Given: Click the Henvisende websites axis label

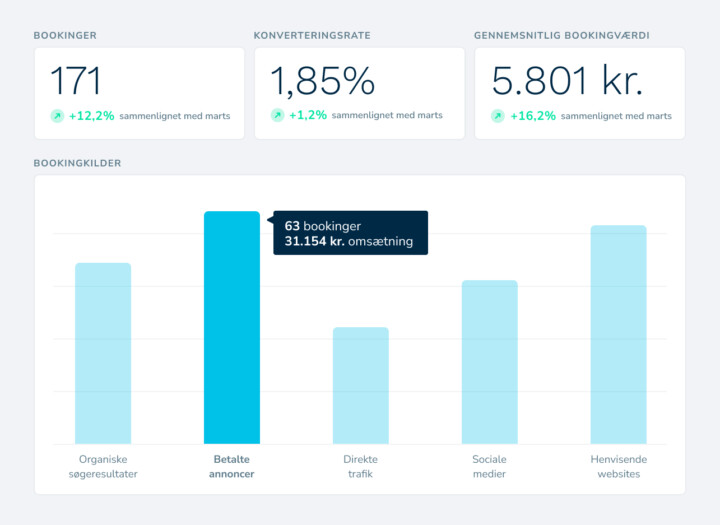Looking at the screenshot, I should (x=619, y=466).
